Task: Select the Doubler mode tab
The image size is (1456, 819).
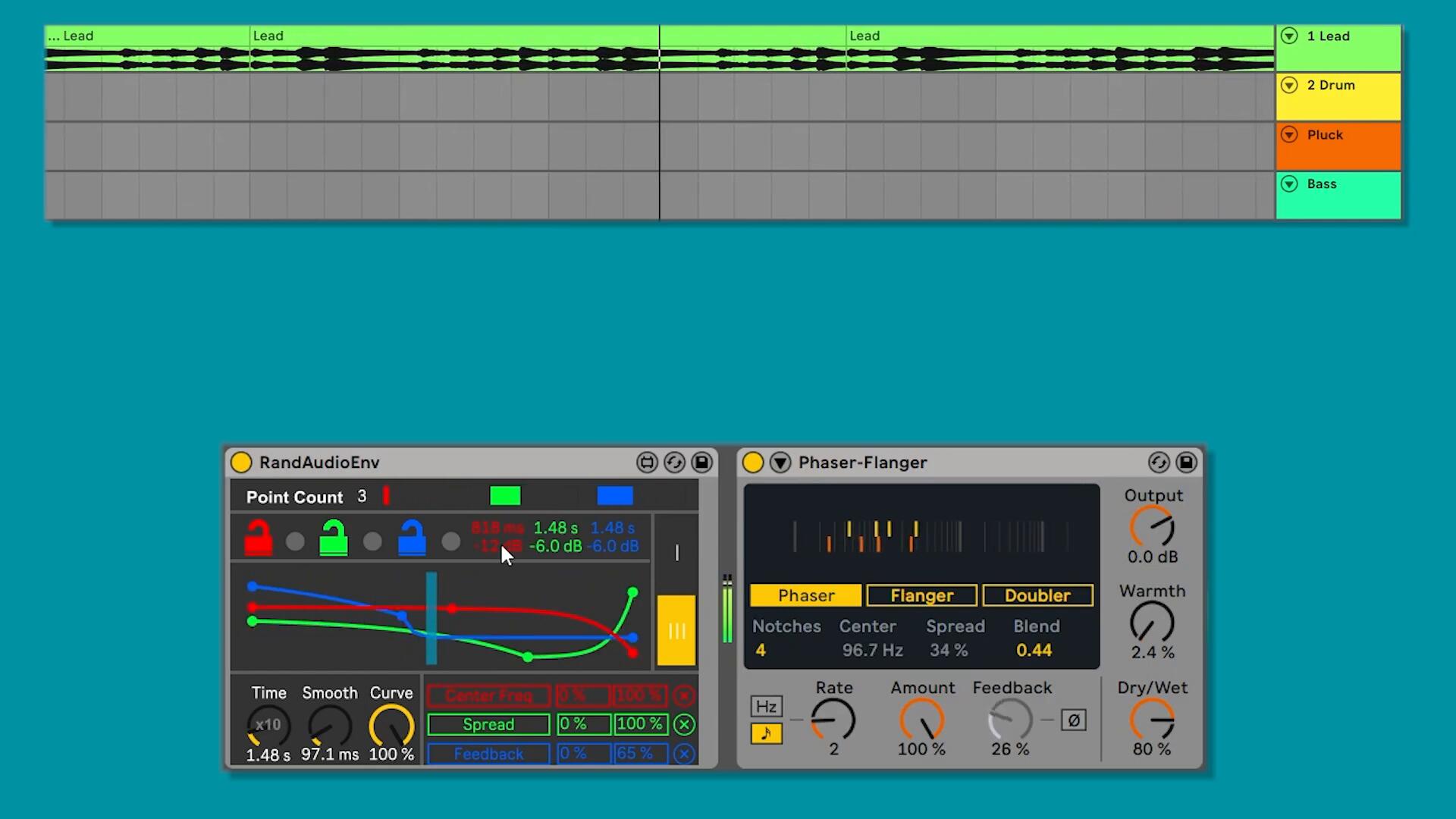Action: (1037, 595)
